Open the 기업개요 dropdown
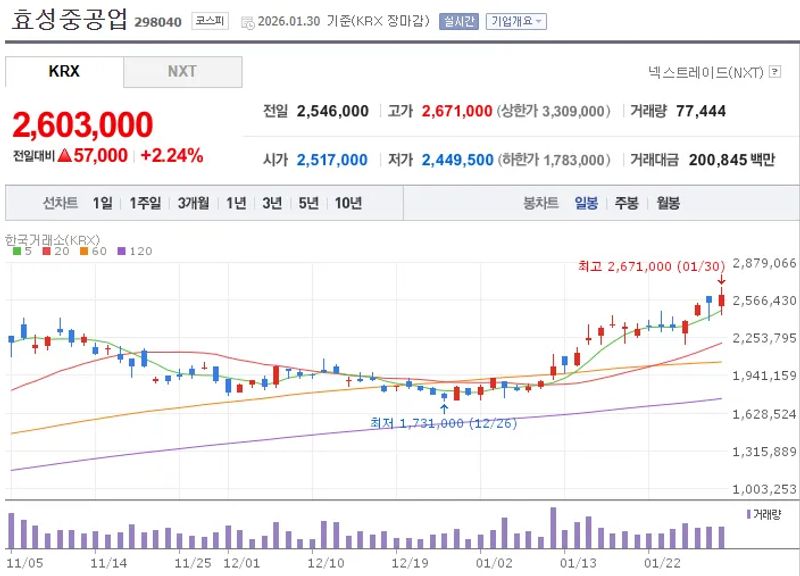This screenshot has height=576, width=800. [x=516, y=21]
